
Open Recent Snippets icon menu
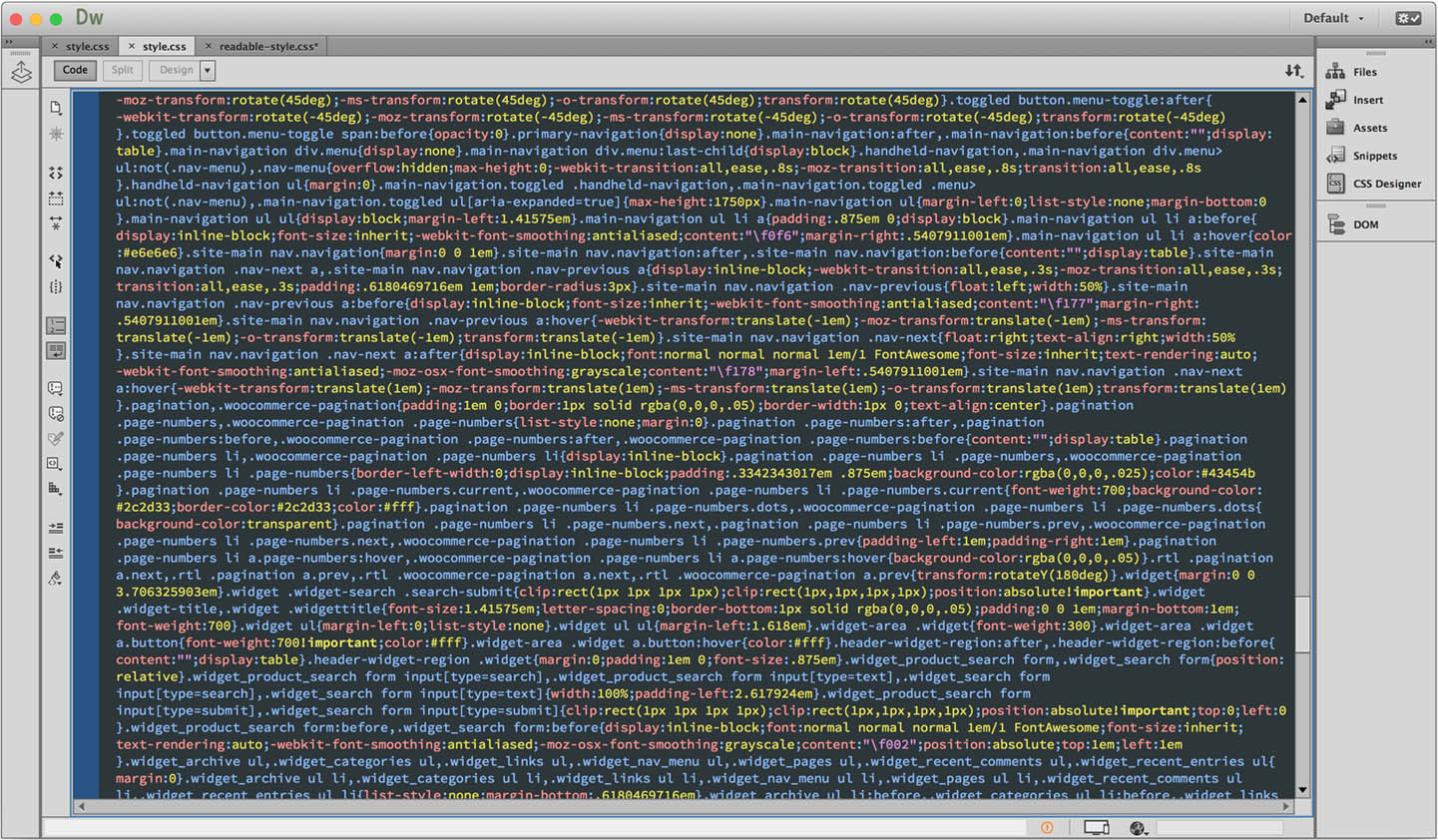(56, 463)
